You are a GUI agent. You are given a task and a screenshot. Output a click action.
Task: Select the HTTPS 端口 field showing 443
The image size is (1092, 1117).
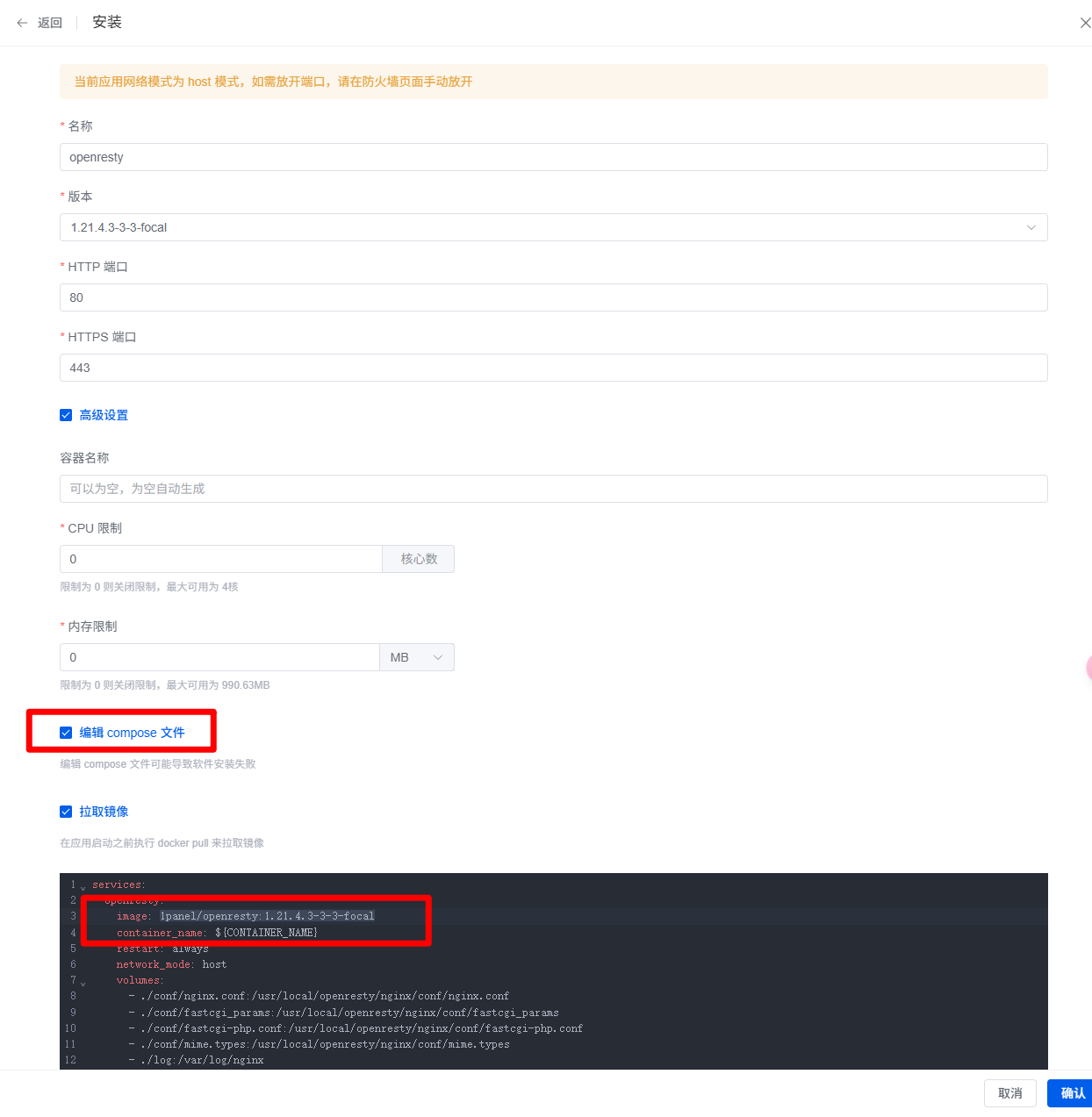(x=553, y=368)
